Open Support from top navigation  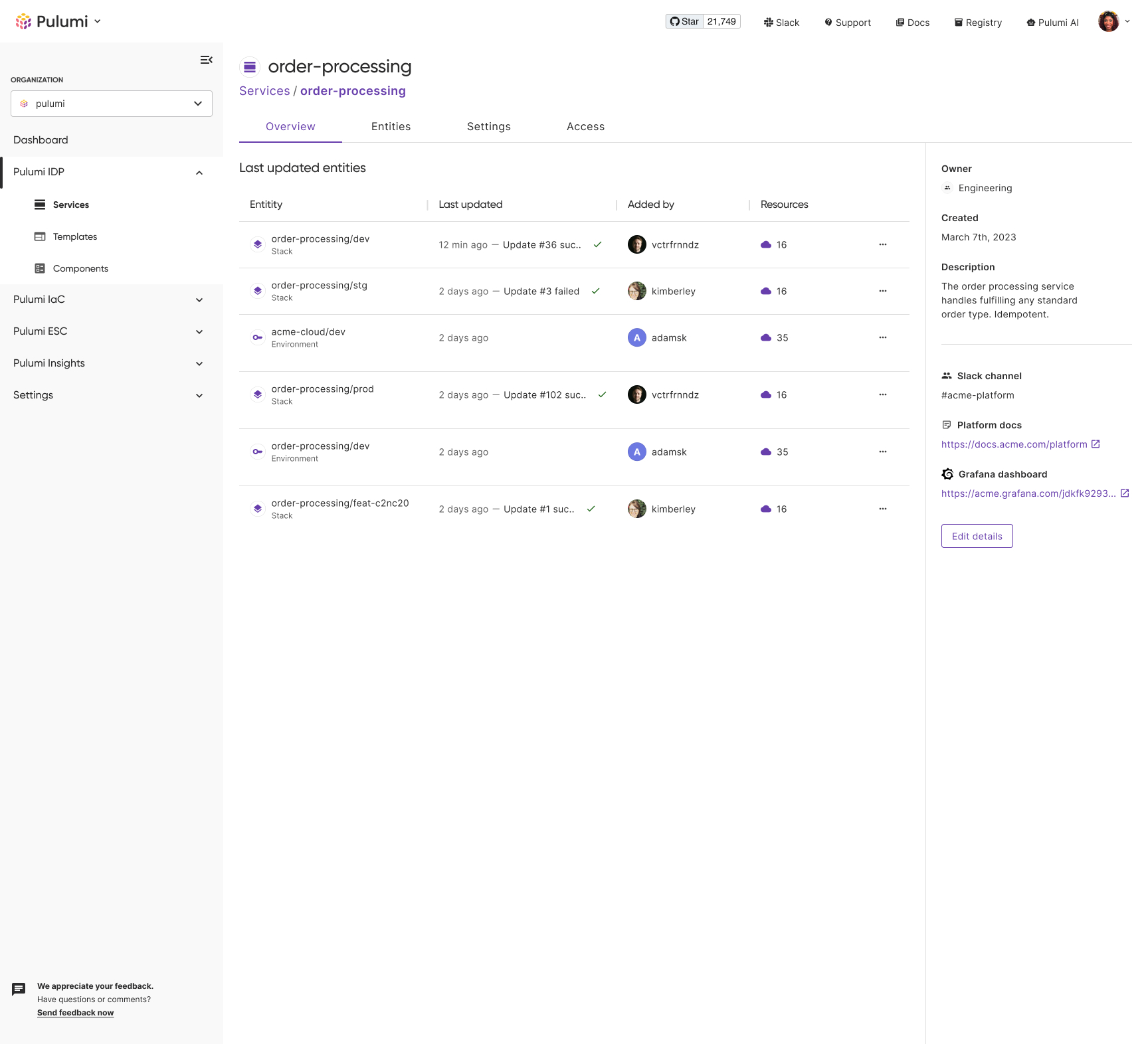pyautogui.click(x=848, y=23)
